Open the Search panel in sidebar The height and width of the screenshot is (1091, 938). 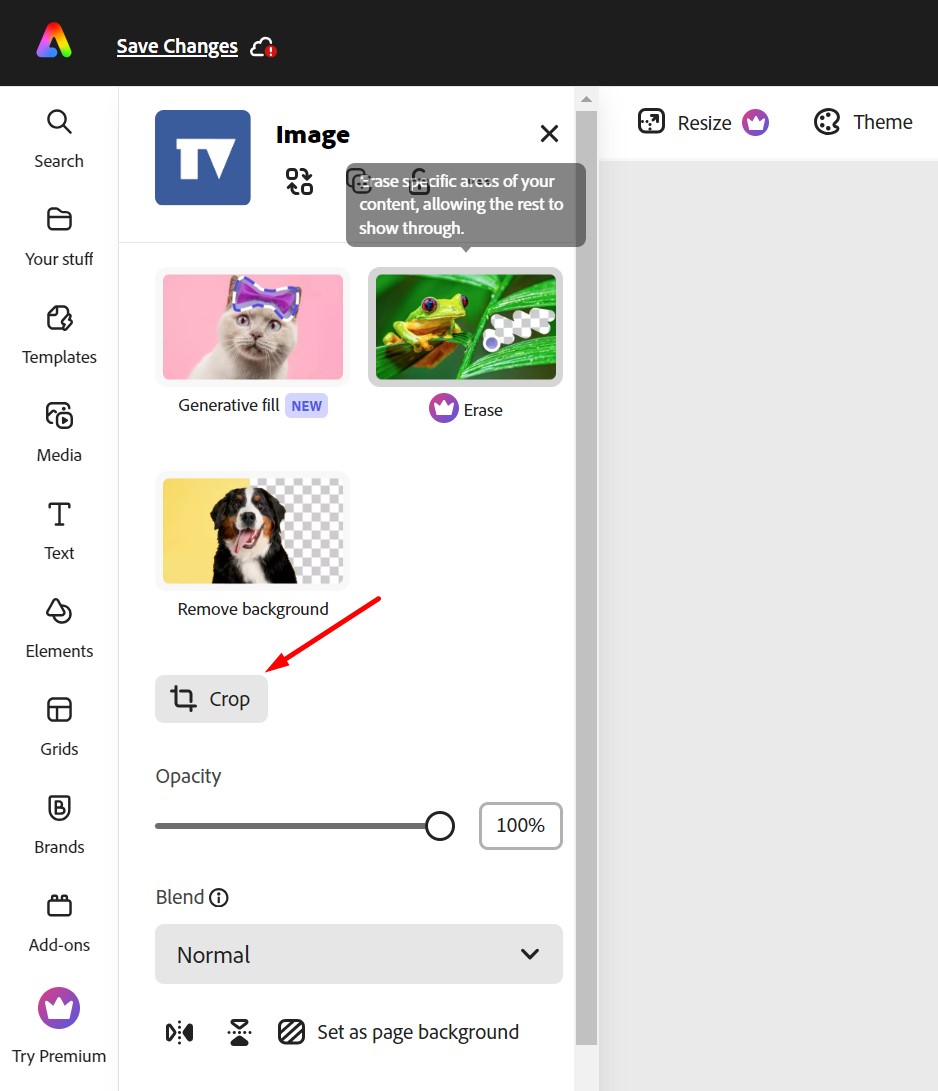point(59,138)
